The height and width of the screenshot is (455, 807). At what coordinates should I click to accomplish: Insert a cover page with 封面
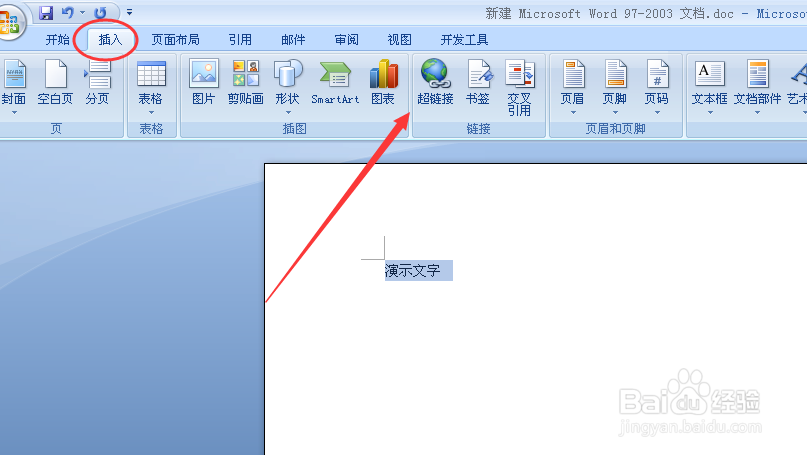14,81
